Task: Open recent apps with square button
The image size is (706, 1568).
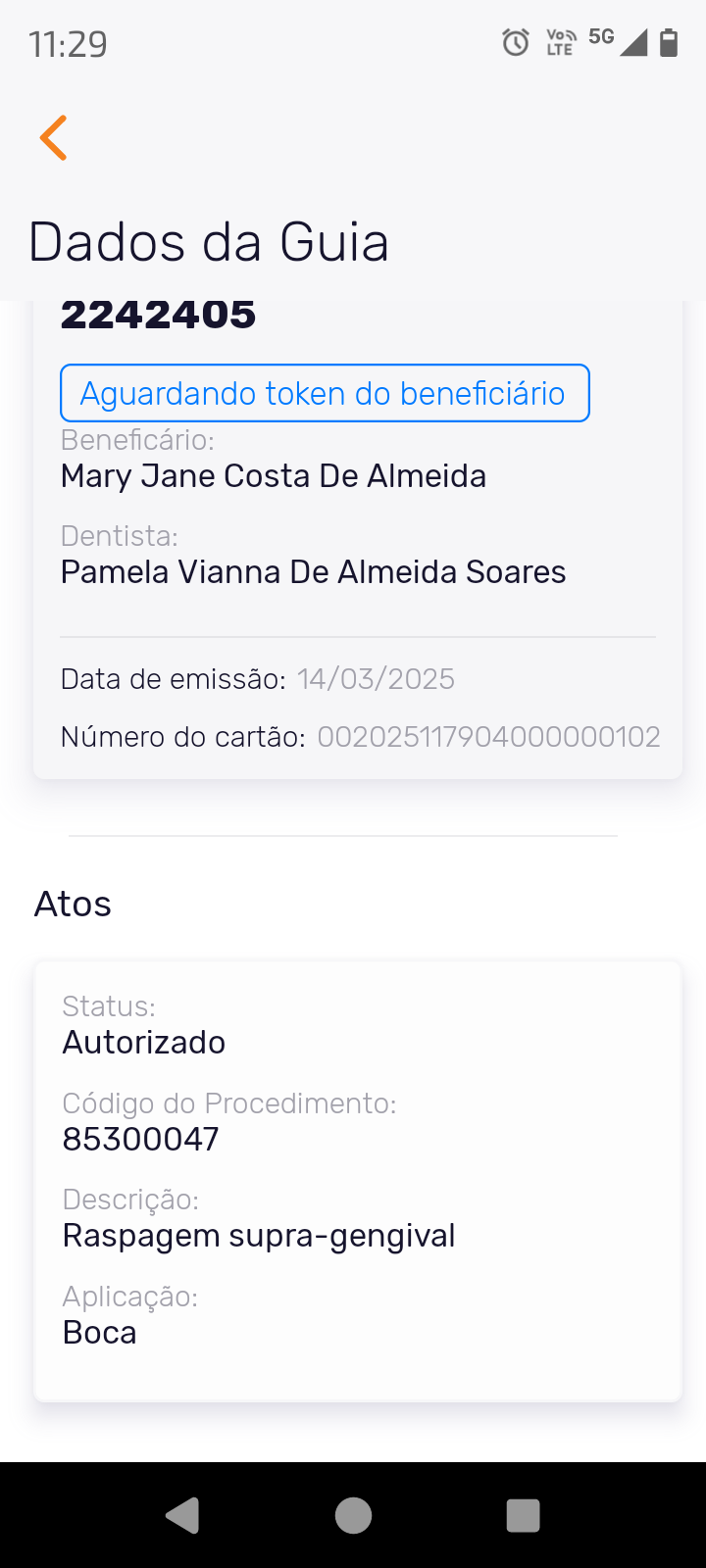Action: [523, 1515]
